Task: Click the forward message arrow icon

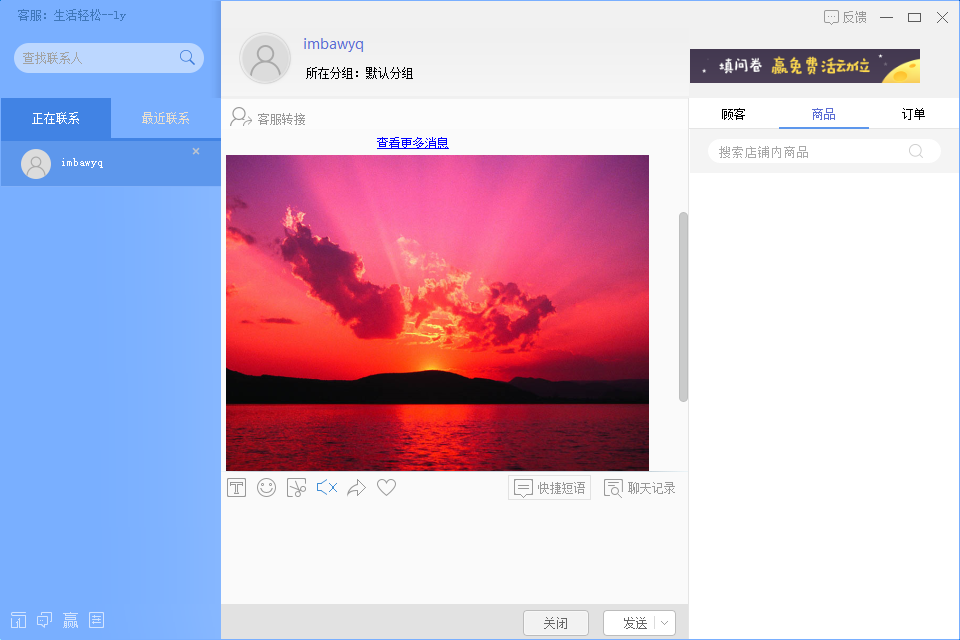Action: pyautogui.click(x=357, y=487)
